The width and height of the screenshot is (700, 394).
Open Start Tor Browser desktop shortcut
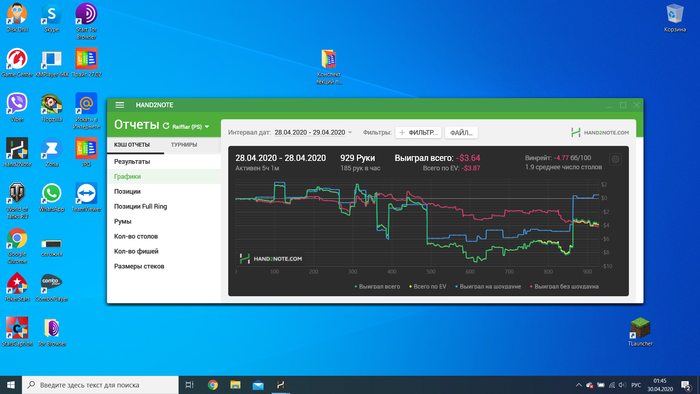[86, 21]
